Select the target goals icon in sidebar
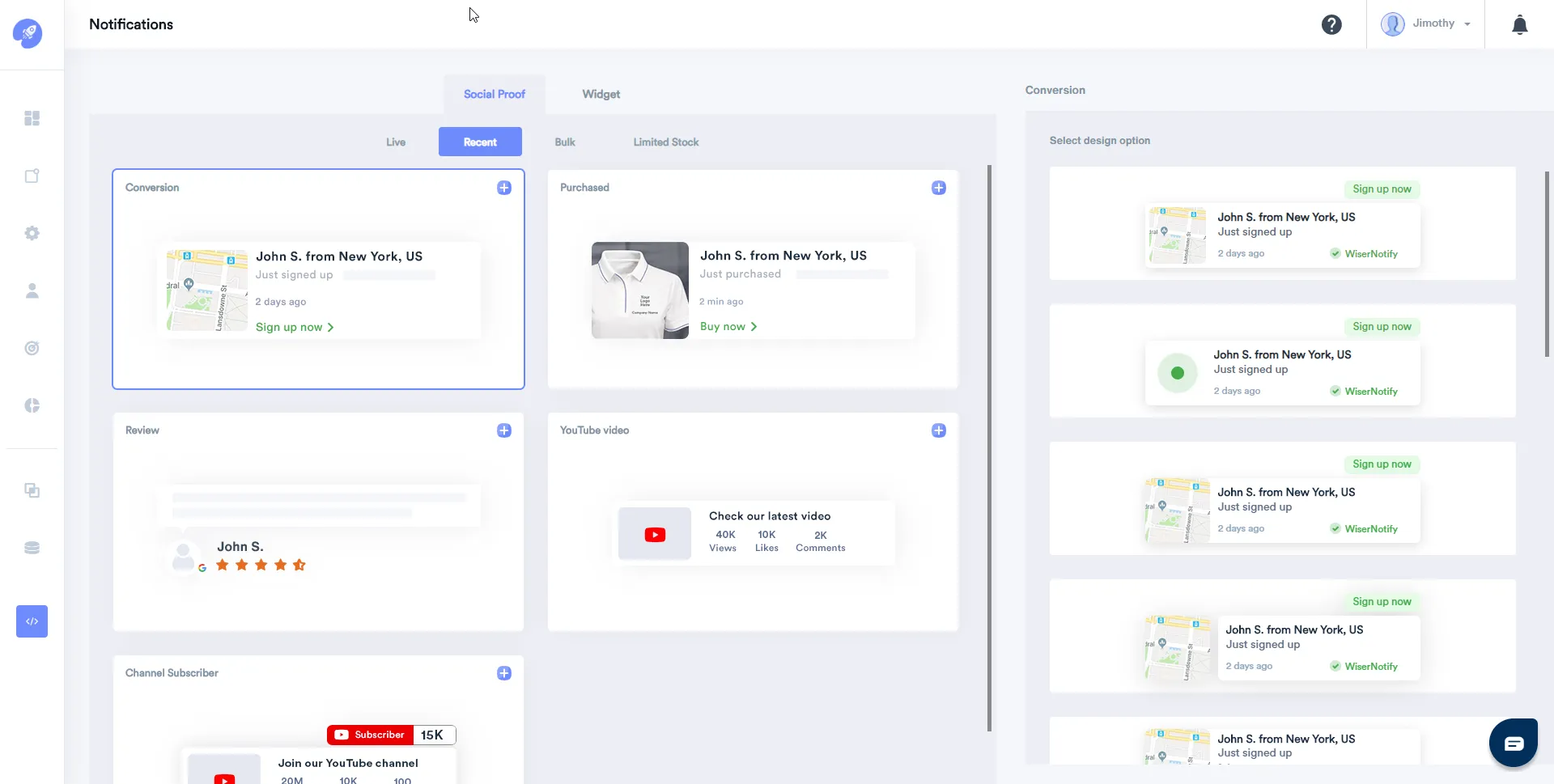The image size is (1554, 784). [32, 348]
